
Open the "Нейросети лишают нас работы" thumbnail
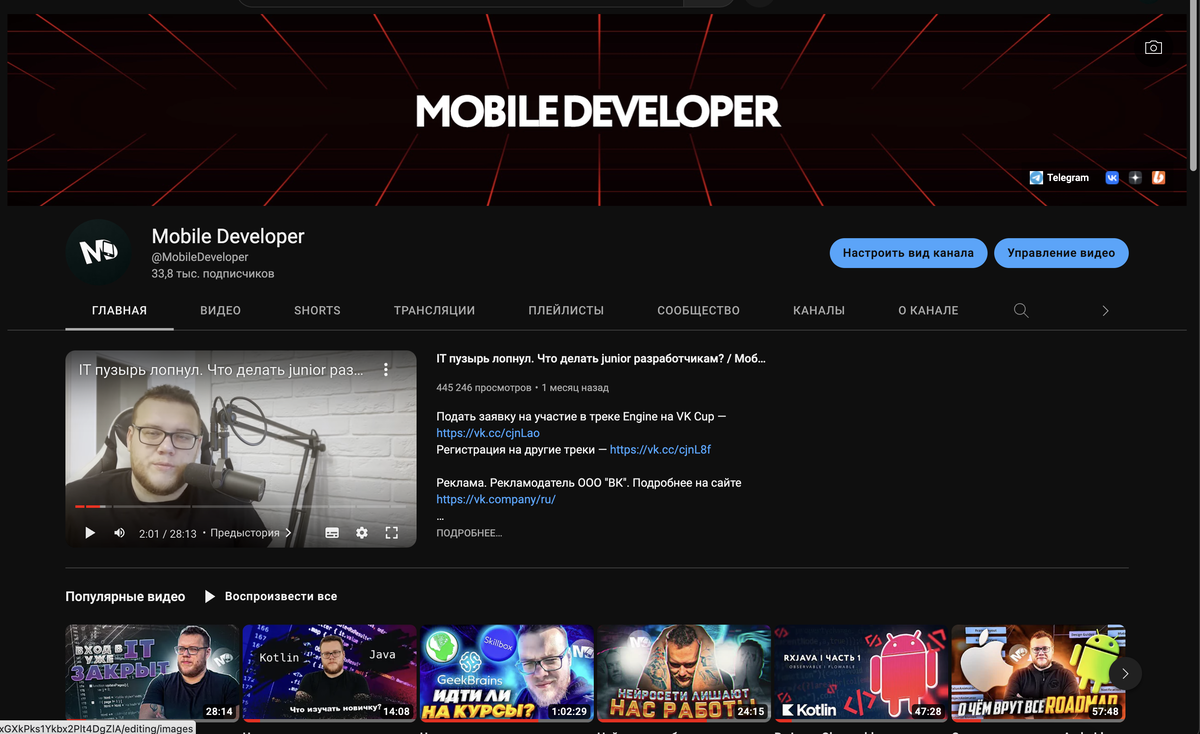pos(684,673)
